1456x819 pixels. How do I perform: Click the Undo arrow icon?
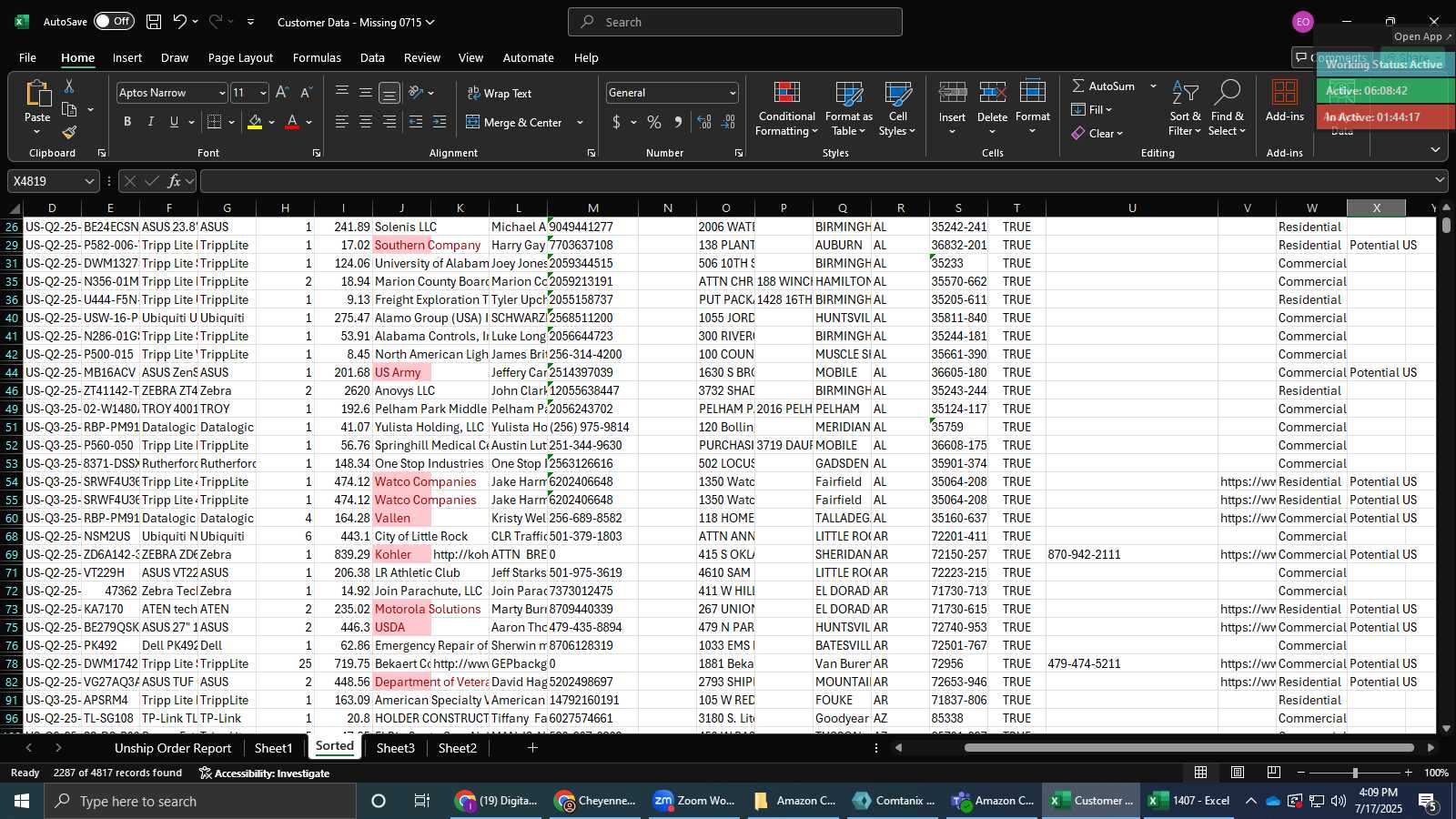(179, 22)
